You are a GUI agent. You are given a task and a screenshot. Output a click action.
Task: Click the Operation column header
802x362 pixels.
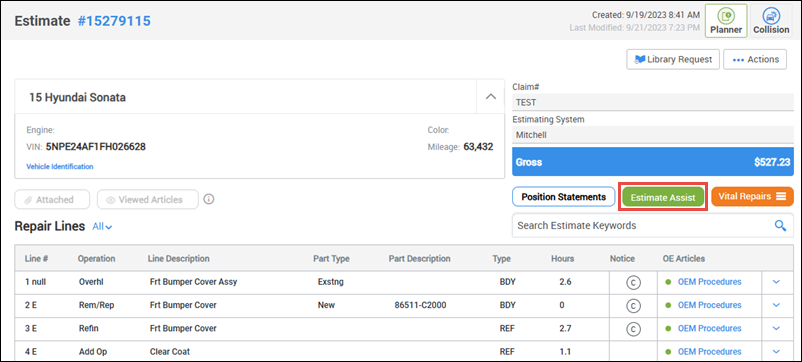[x=96, y=259]
